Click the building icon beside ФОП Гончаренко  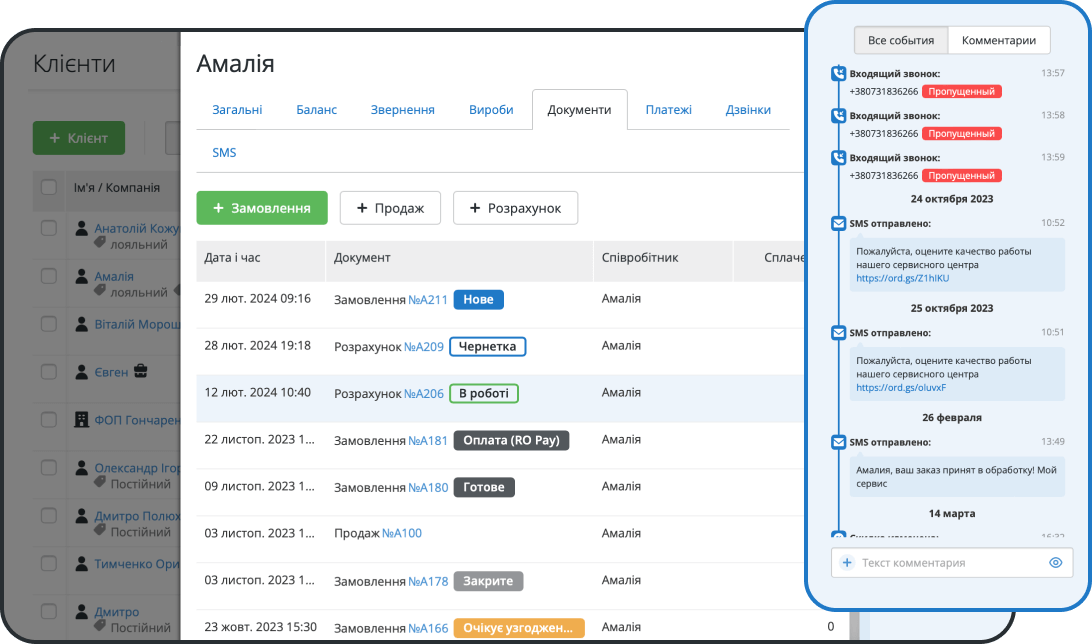(x=82, y=420)
